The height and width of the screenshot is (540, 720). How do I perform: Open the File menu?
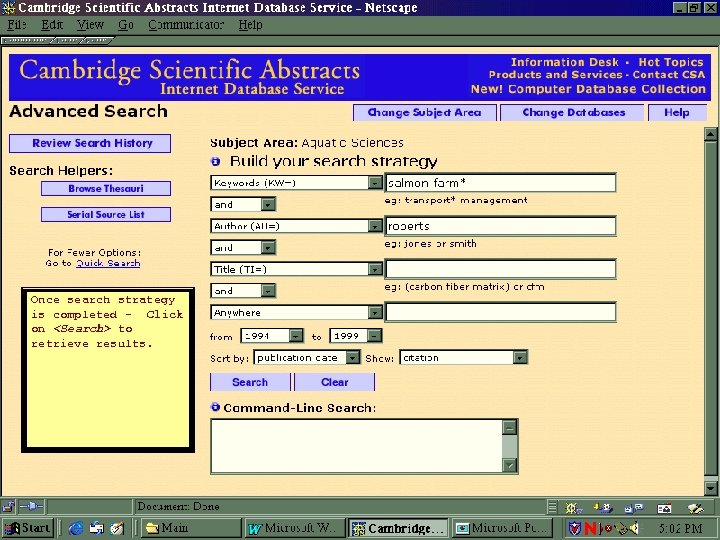pos(17,25)
